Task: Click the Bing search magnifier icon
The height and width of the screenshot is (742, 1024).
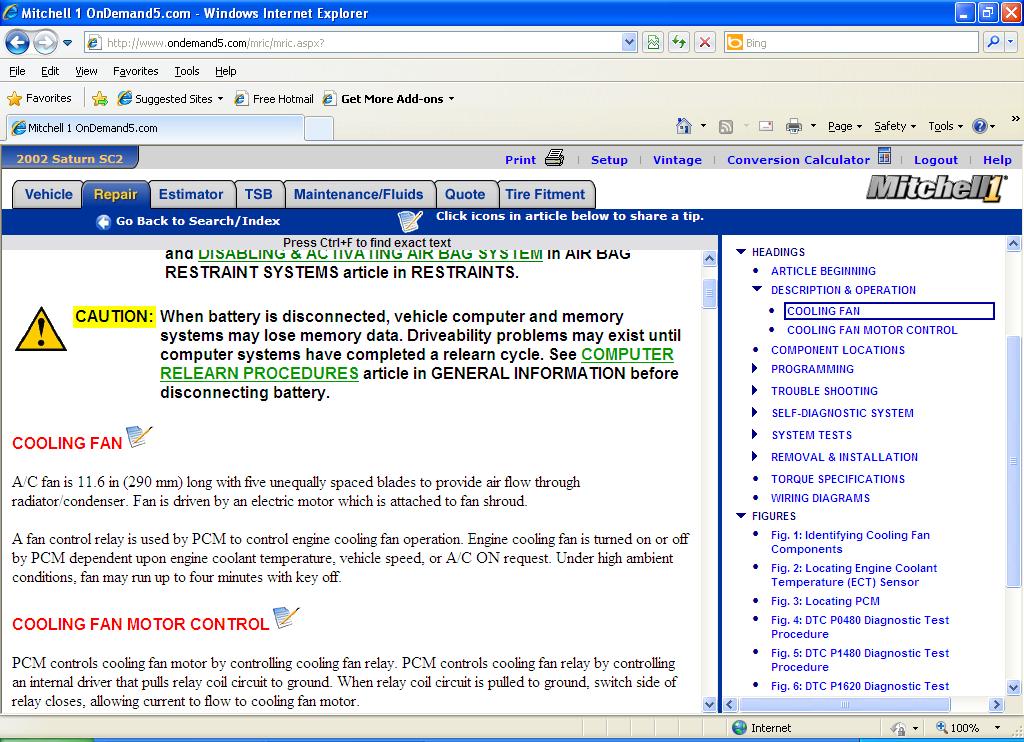Action: pos(993,42)
